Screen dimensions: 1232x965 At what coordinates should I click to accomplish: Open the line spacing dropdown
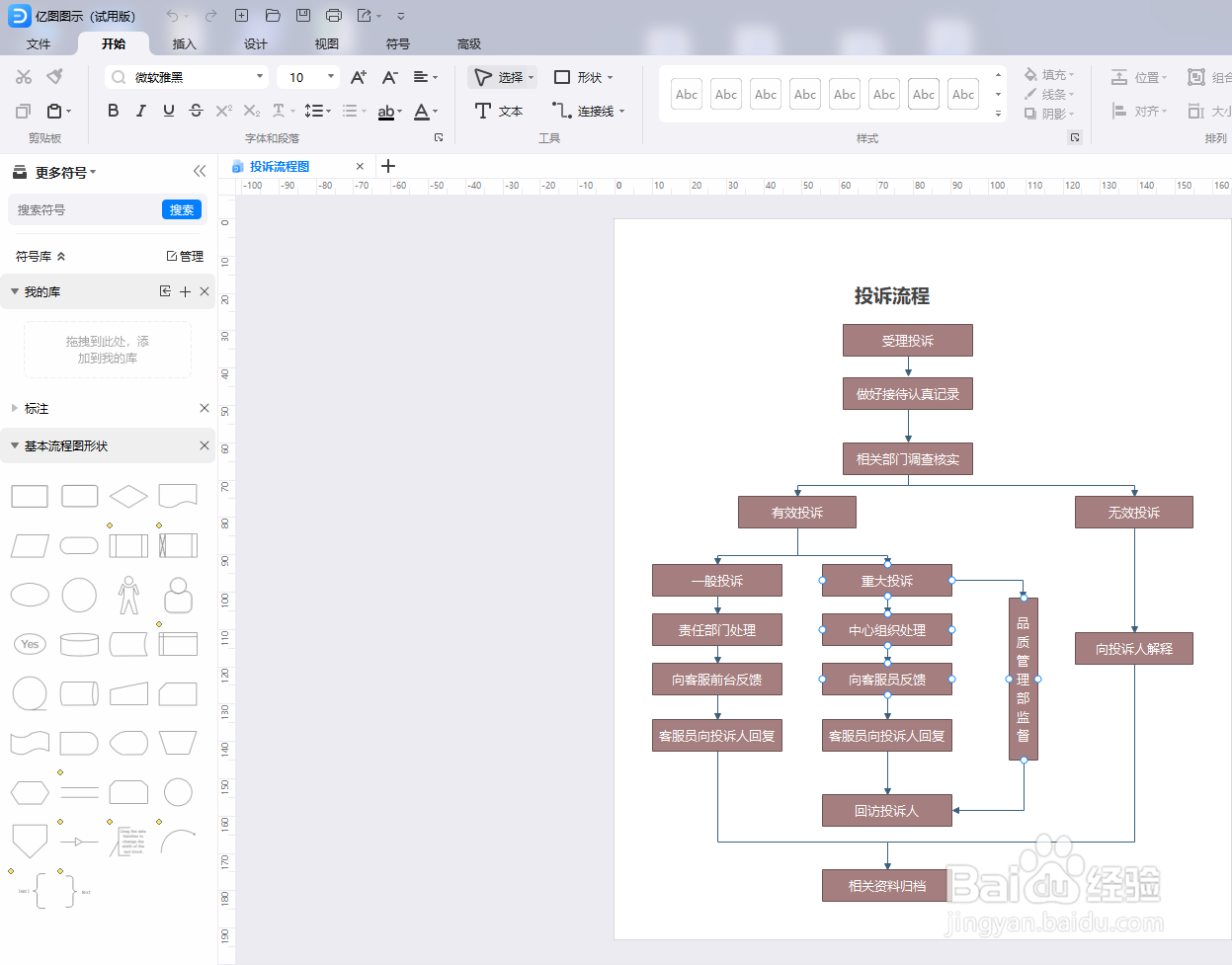pos(317,111)
